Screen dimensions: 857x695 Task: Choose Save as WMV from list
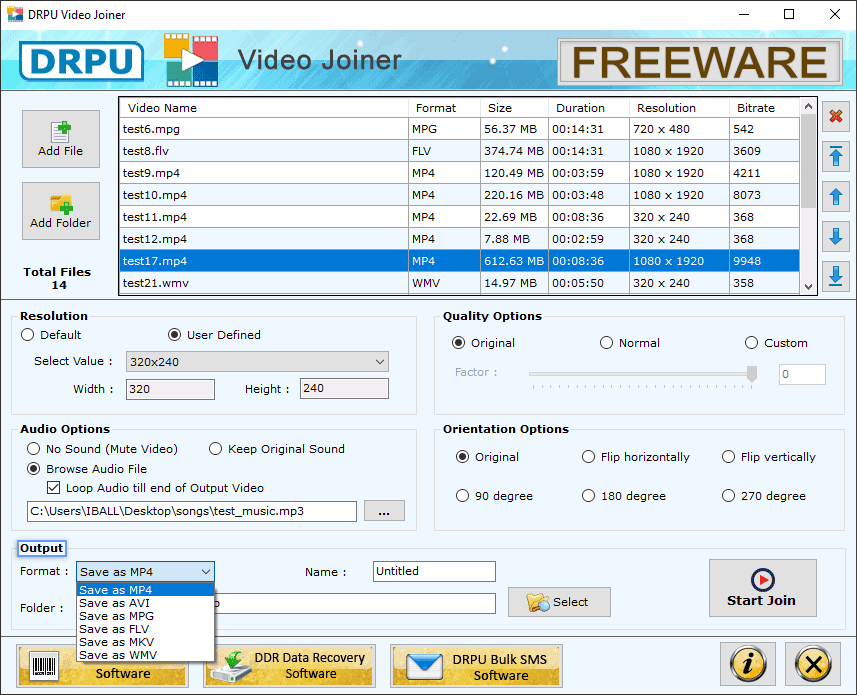coord(145,655)
